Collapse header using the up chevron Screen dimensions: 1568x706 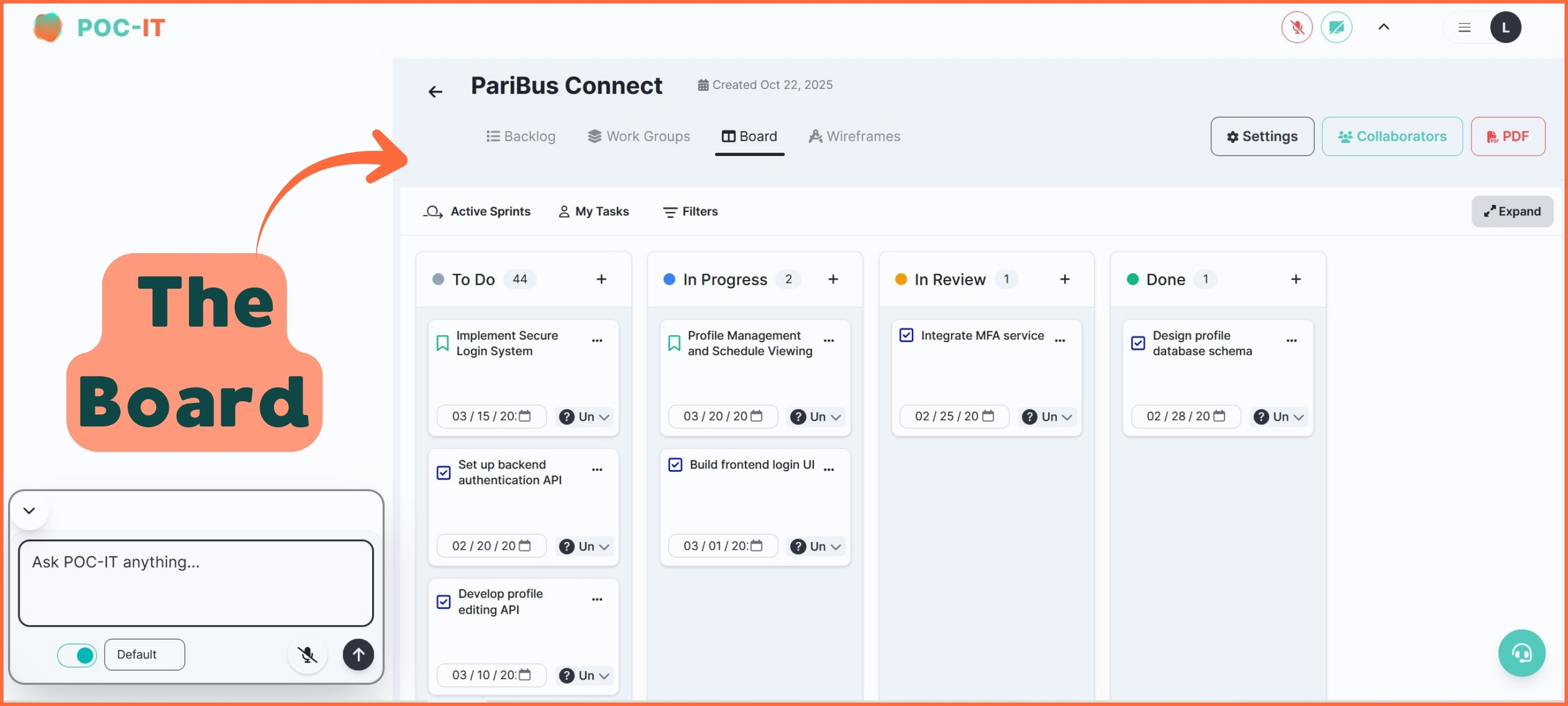tap(1383, 27)
